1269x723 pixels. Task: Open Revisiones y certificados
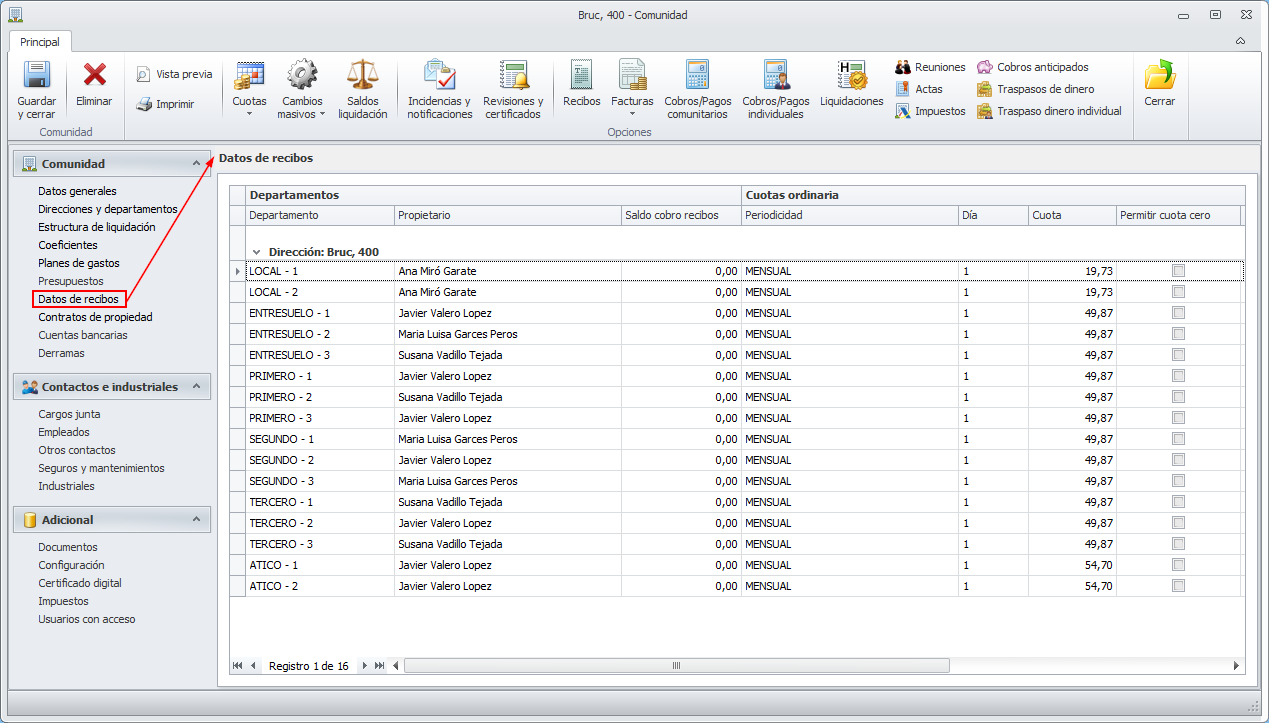513,76
